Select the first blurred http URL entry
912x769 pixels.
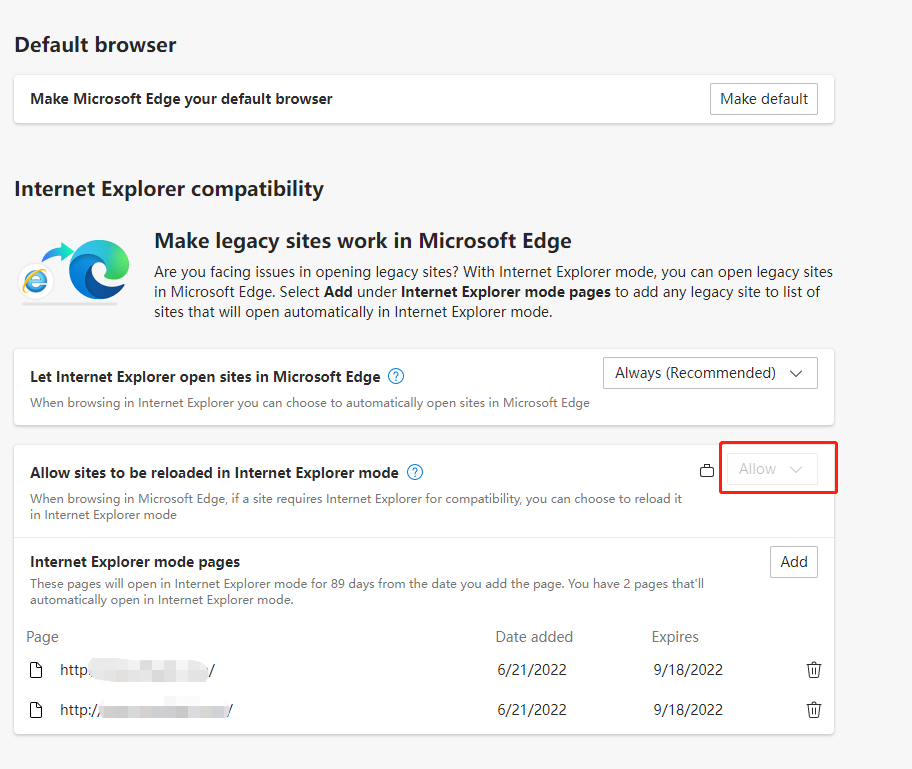click(137, 670)
